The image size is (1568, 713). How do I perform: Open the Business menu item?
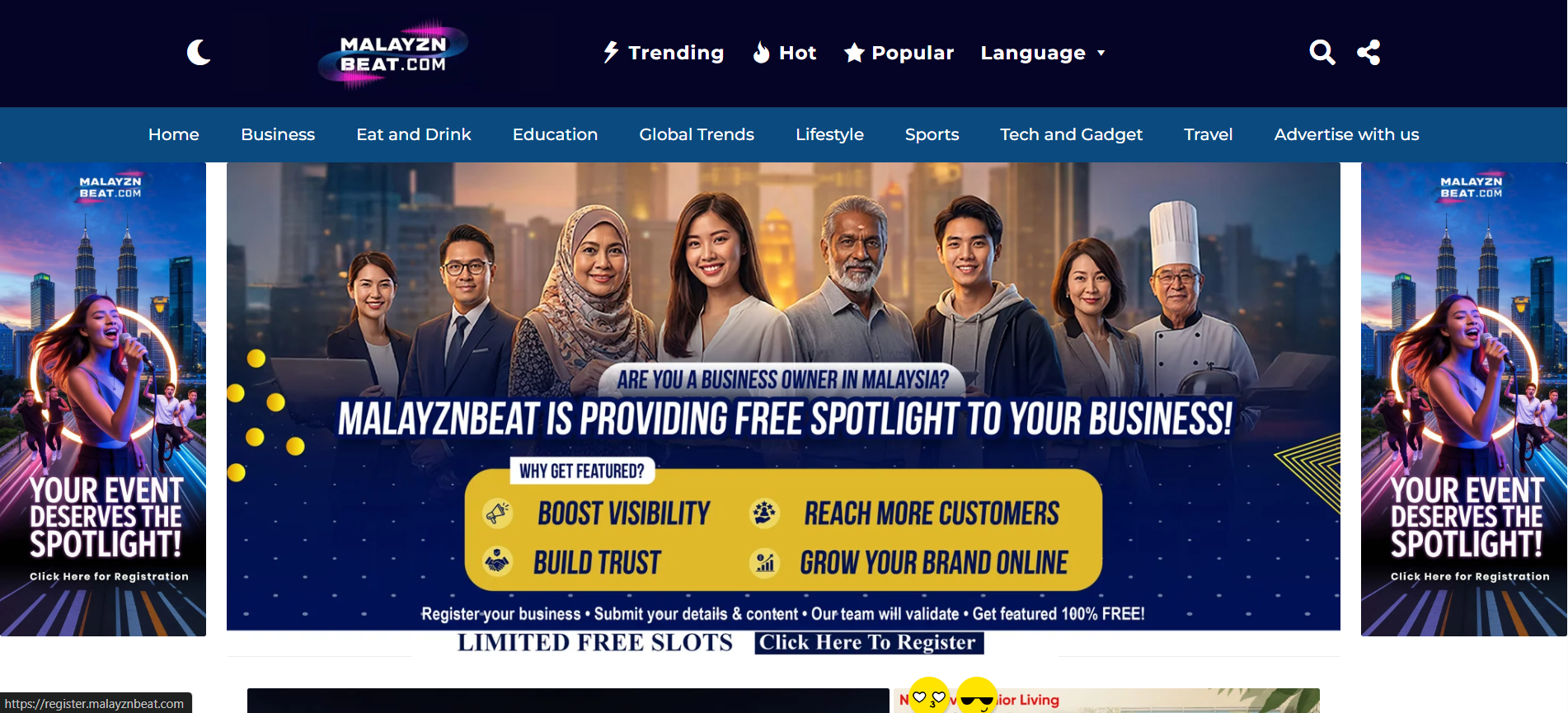278,134
